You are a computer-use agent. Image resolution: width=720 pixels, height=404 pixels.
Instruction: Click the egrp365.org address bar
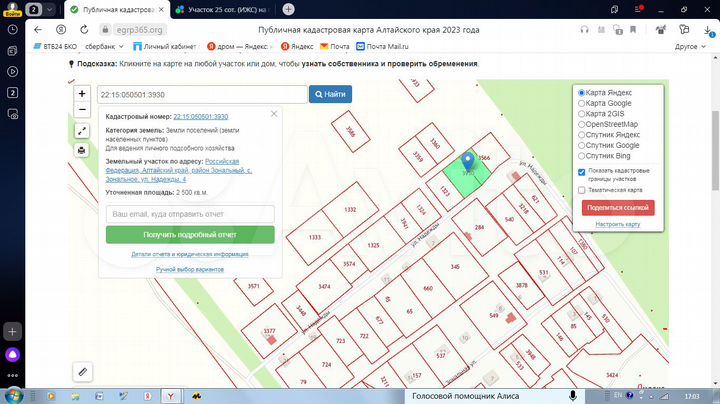click(139, 30)
